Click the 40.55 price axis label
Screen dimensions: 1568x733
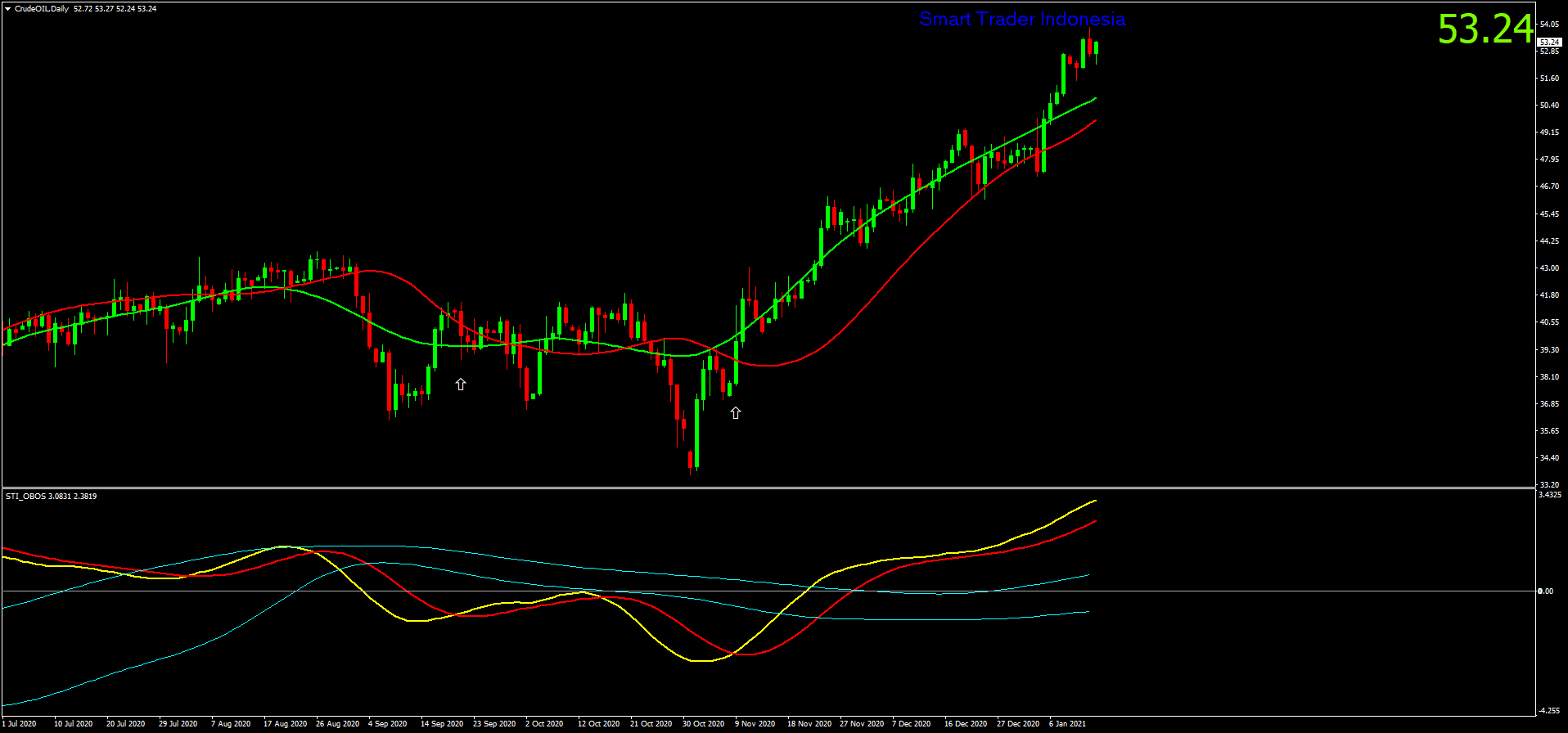point(1549,322)
